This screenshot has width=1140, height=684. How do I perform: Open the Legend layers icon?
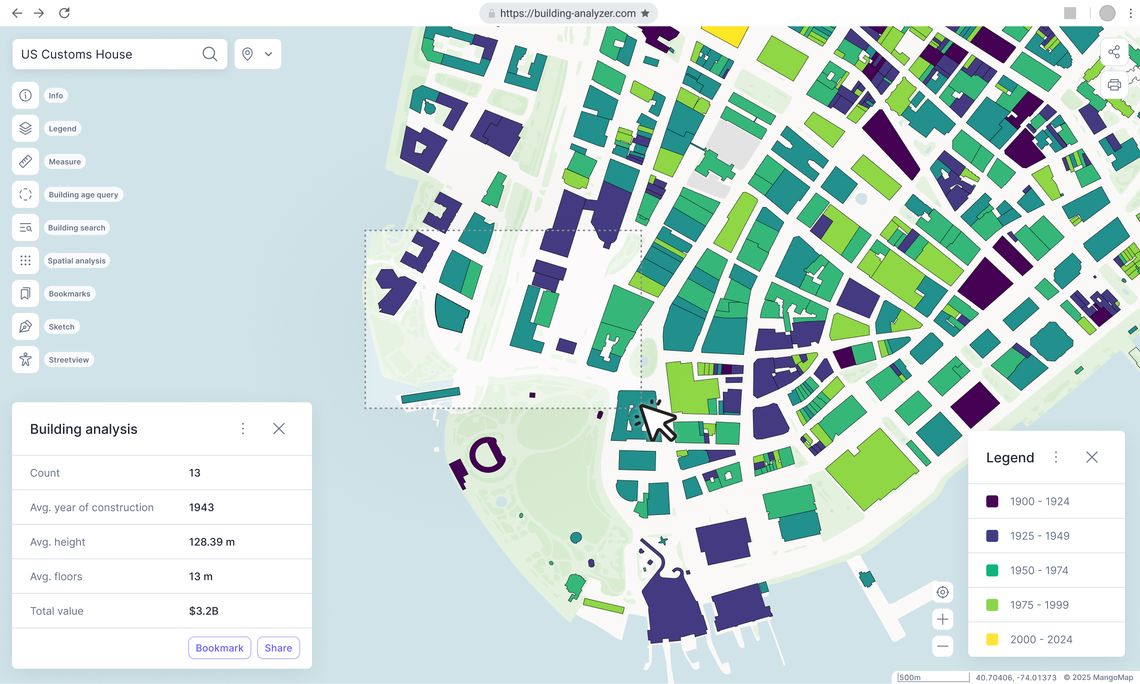pos(25,129)
